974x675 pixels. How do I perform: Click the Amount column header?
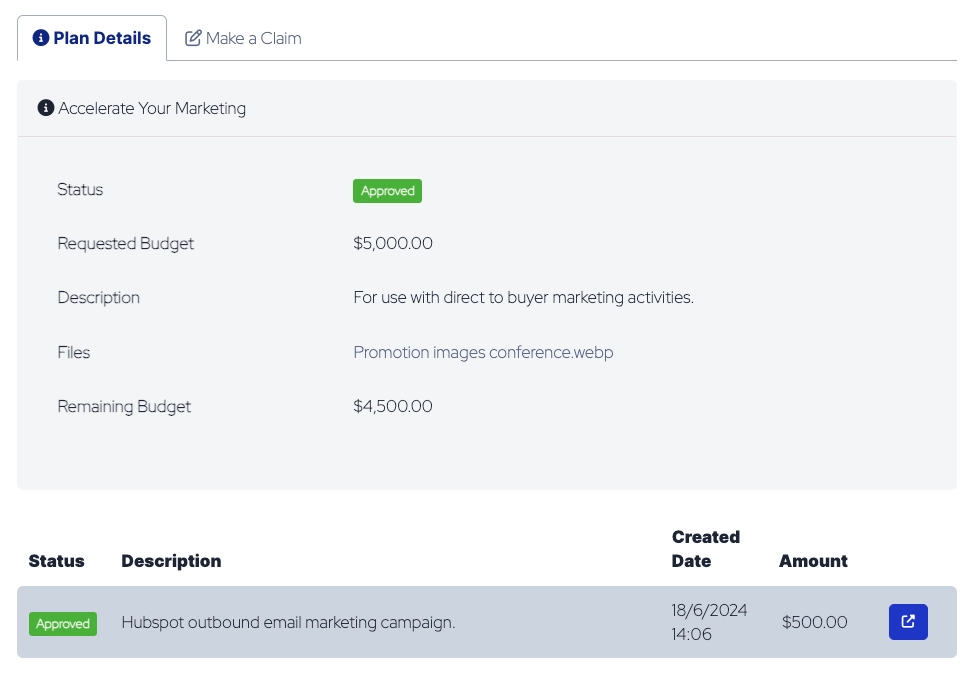[x=813, y=561]
